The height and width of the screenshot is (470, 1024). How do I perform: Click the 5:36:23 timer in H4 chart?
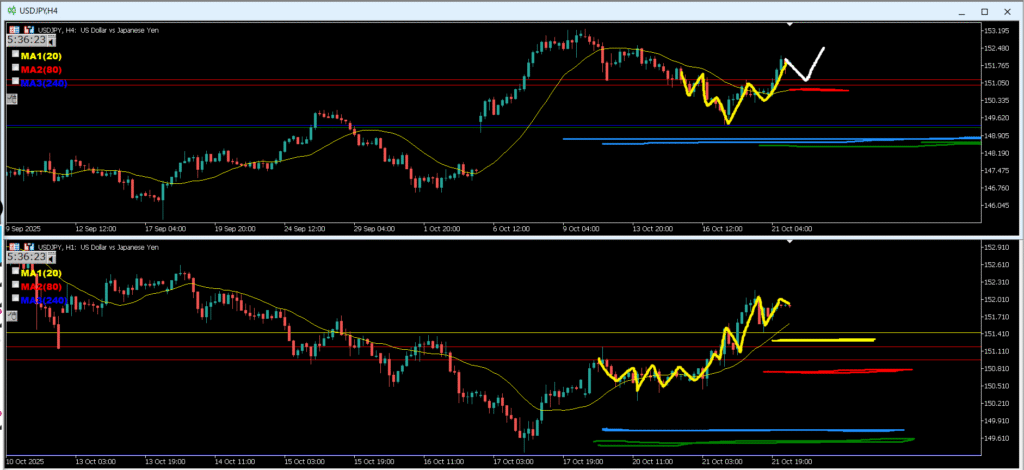click(x=25, y=40)
